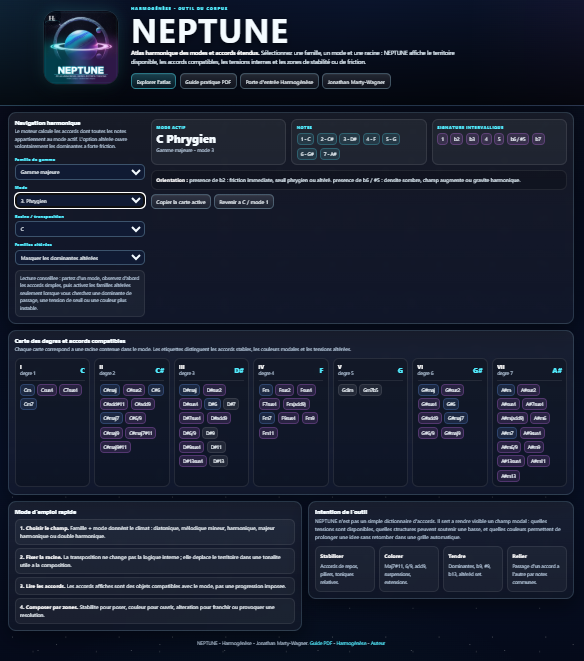Select the 3-D# note chip

click(350, 139)
